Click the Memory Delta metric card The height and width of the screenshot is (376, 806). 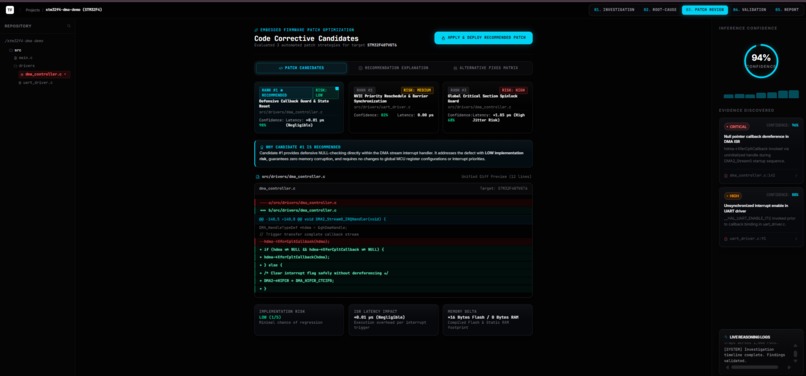pyautogui.click(x=487, y=320)
